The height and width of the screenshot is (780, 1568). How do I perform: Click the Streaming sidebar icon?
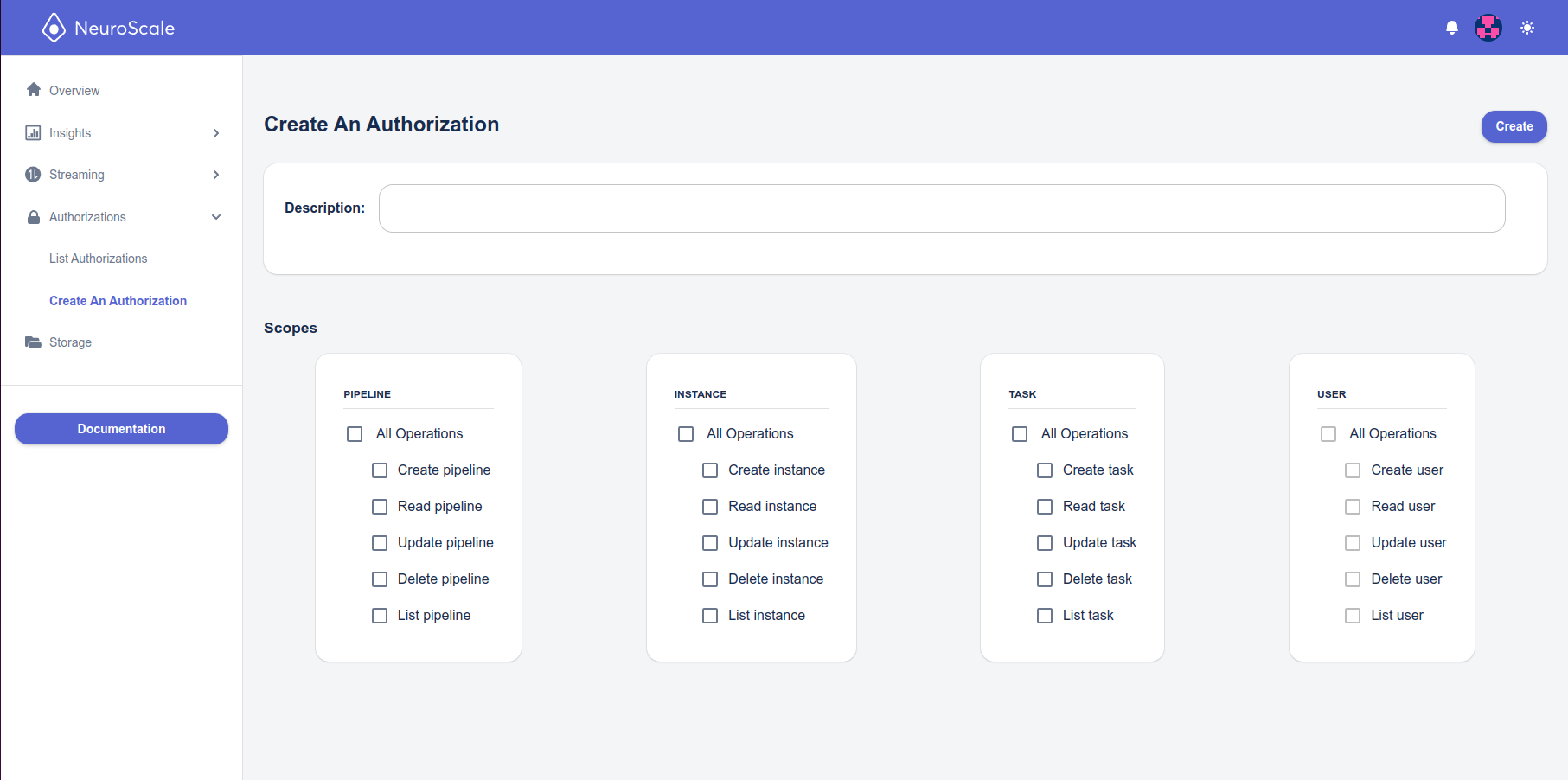tap(33, 175)
